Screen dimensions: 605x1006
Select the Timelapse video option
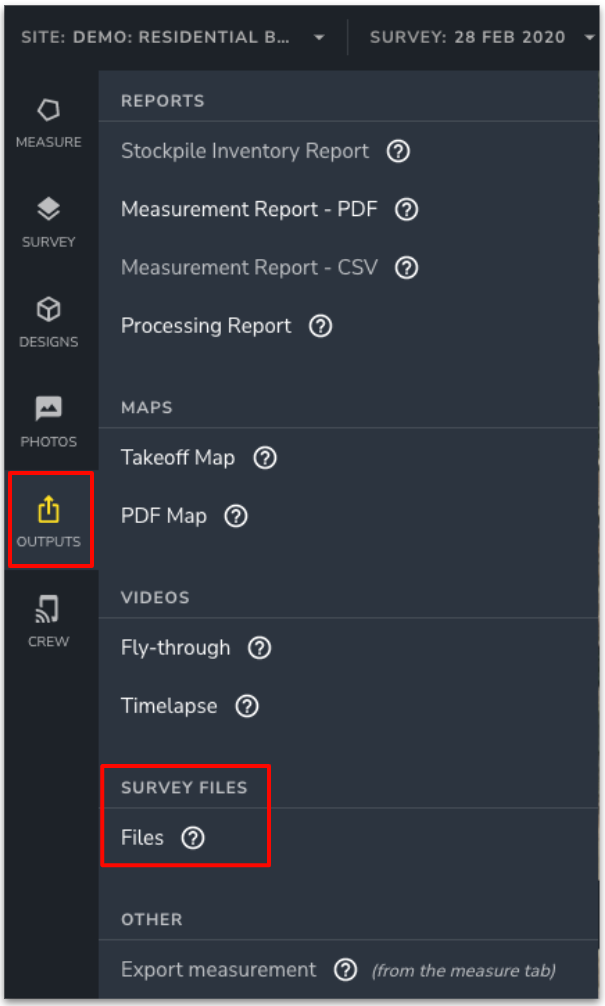169,706
